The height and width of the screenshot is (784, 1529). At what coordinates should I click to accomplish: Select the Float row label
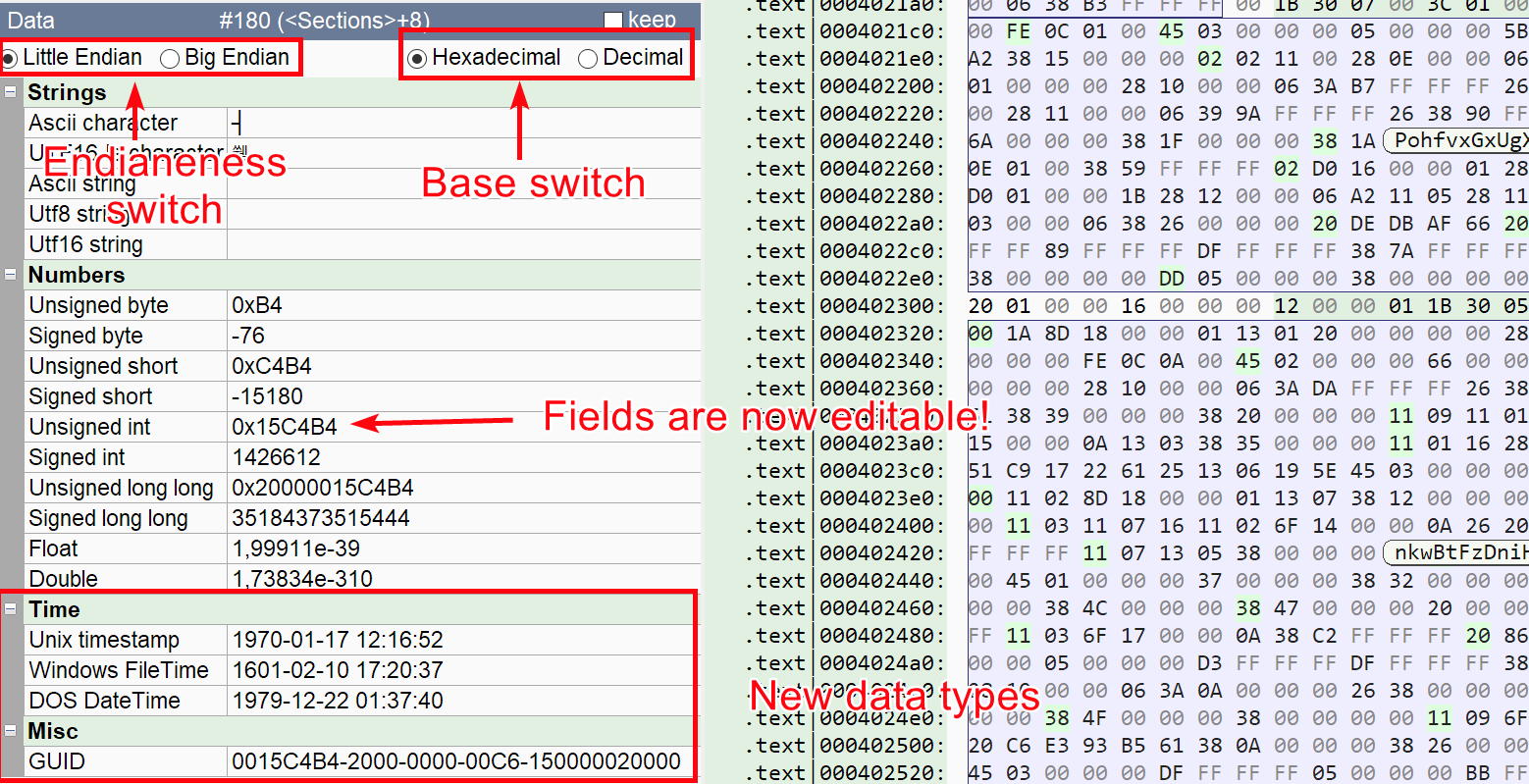(x=53, y=549)
